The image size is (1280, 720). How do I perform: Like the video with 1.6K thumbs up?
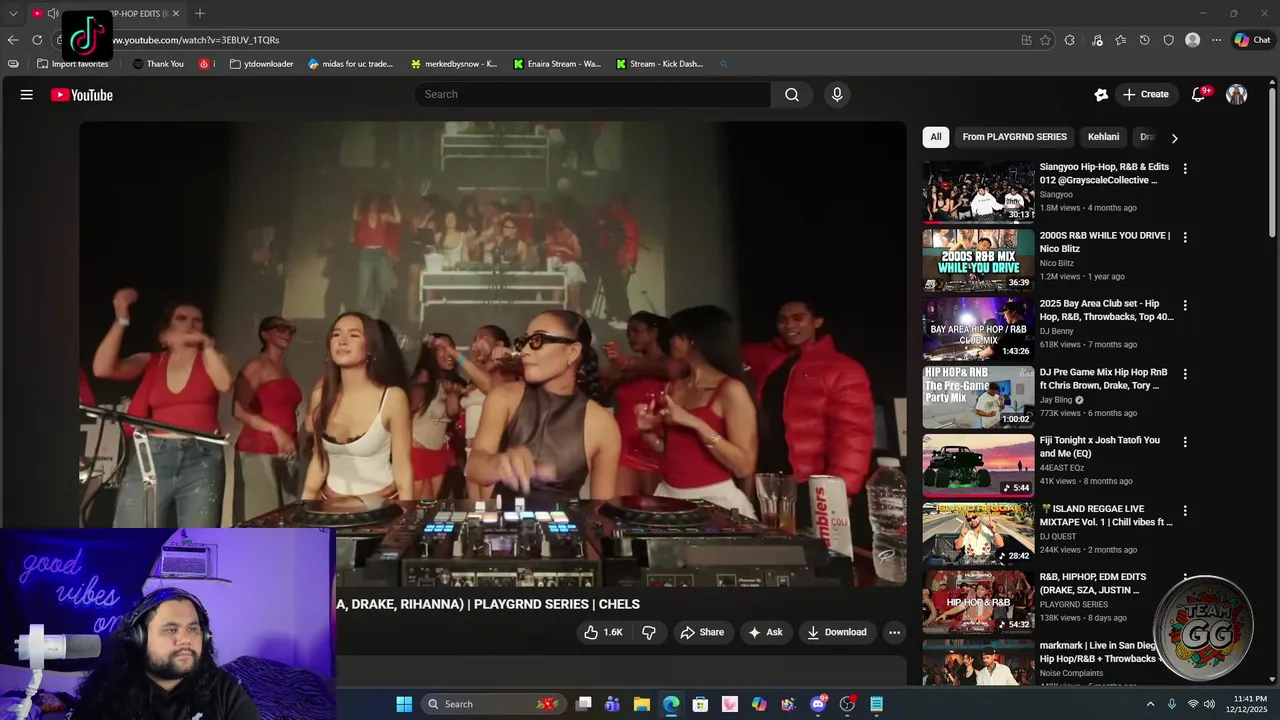604,632
